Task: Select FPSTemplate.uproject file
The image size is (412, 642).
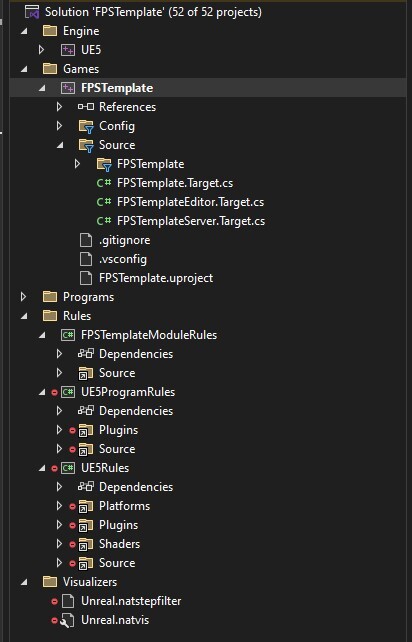Action: (x=156, y=278)
